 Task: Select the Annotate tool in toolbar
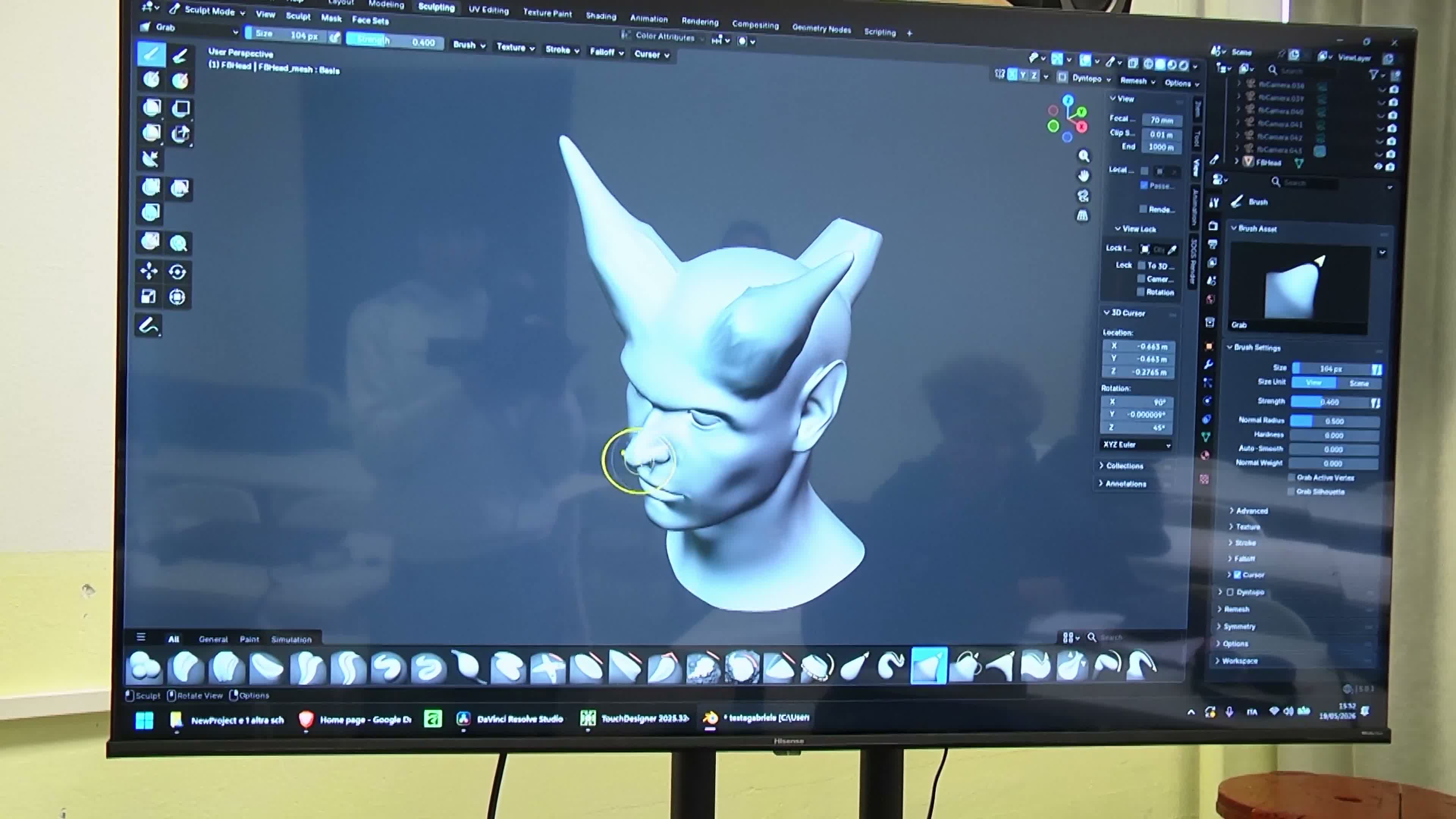tap(149, 326)
